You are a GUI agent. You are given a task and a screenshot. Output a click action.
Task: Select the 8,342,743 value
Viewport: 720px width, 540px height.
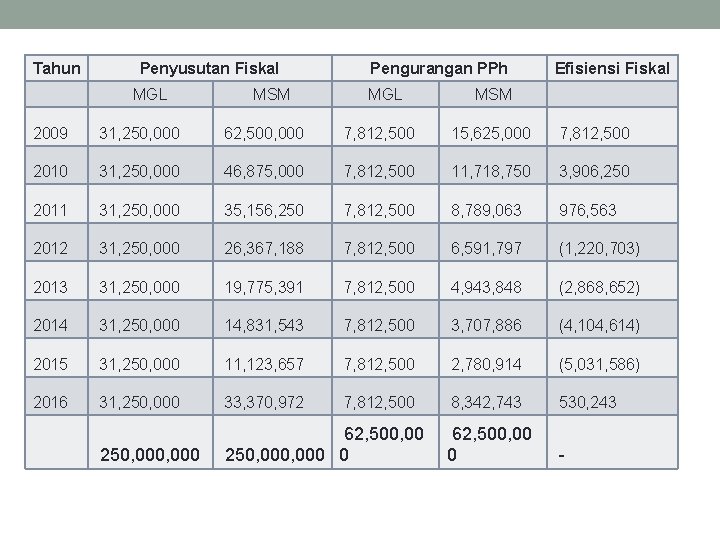tap(487, 402)
